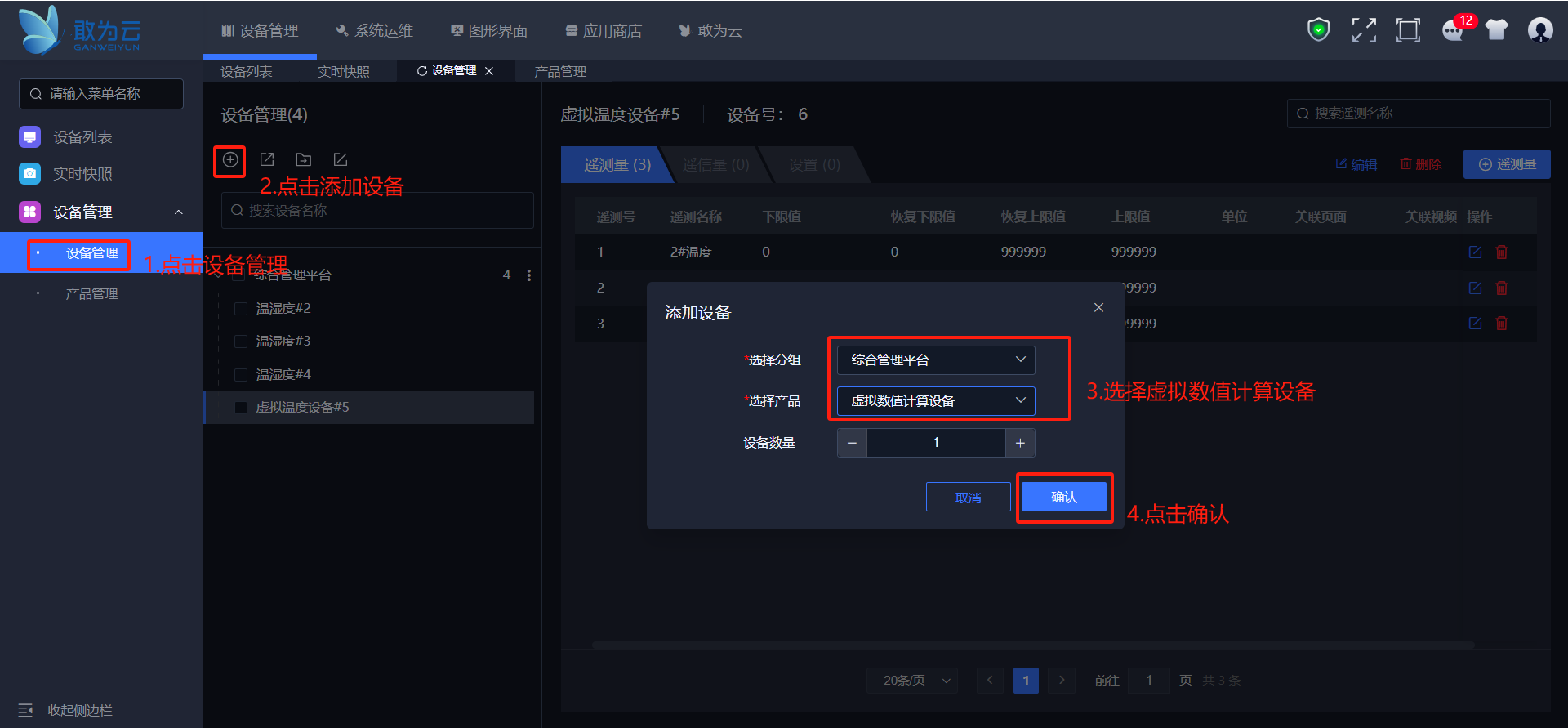Viewport: 1568px width, 728px height.
Task: Click the move-to-folder icon in device toolbar
Action: coord(304,159)
